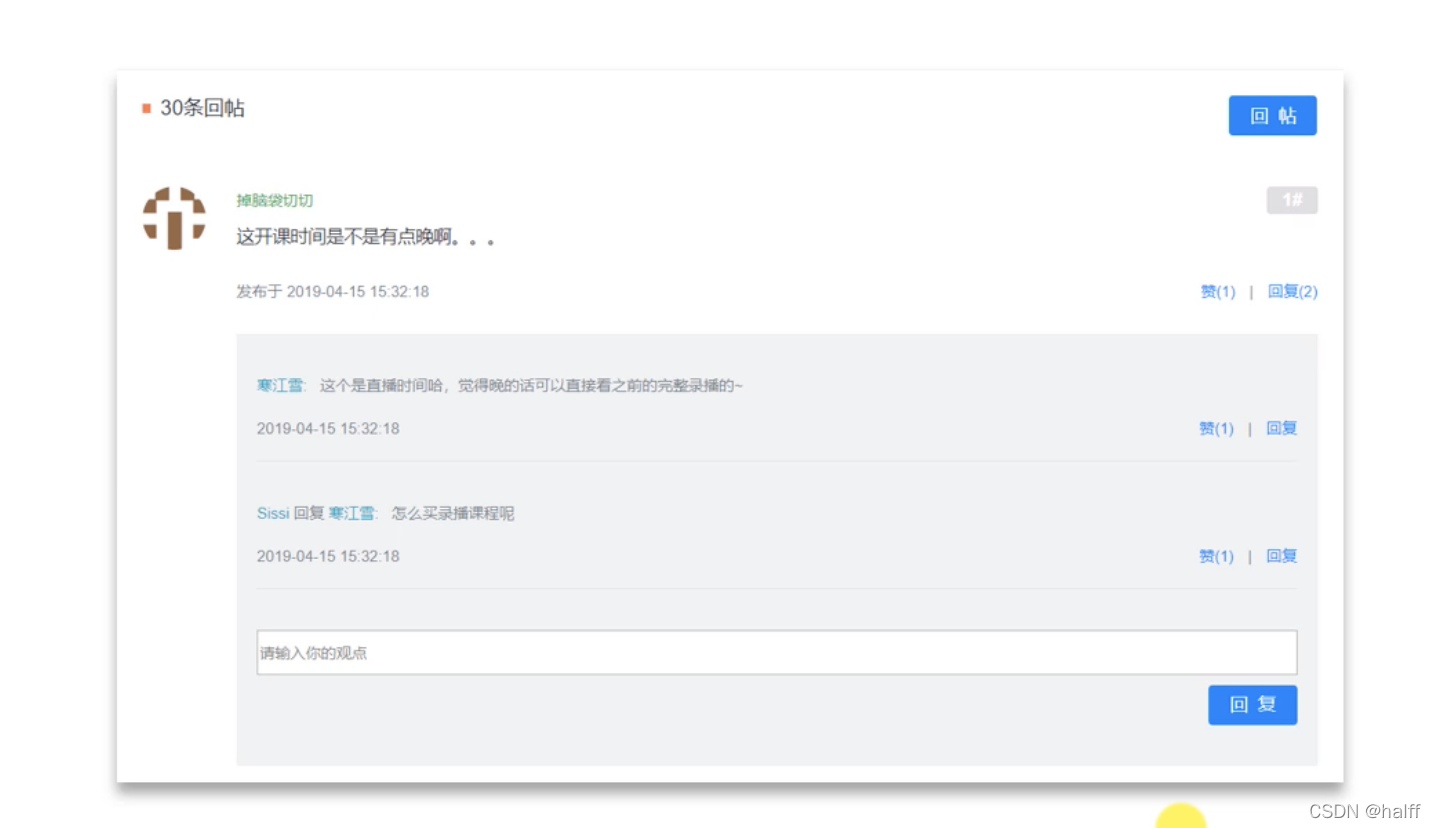Like Sissi's comment with 赞(1)
Viewport: 1436px width, 828px height.
point(1215,556)
